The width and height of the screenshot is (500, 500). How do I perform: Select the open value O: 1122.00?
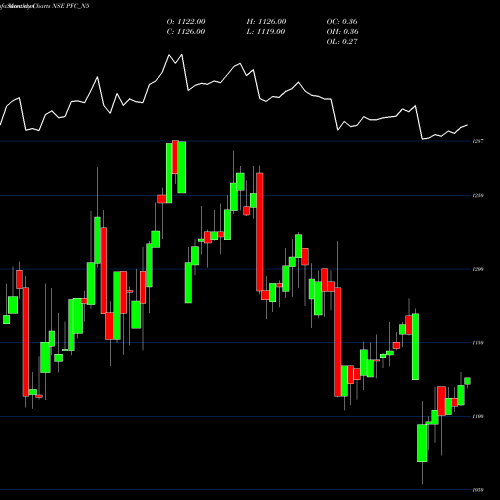186,21
